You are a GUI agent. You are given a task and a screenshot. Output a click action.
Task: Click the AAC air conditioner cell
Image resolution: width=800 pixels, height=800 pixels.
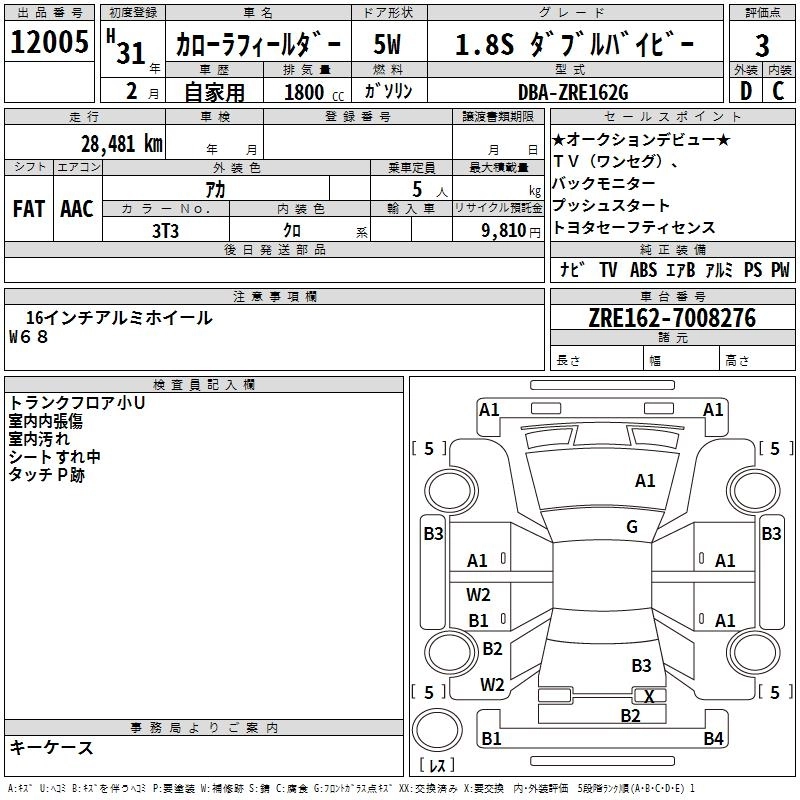[x=76, y=208]
